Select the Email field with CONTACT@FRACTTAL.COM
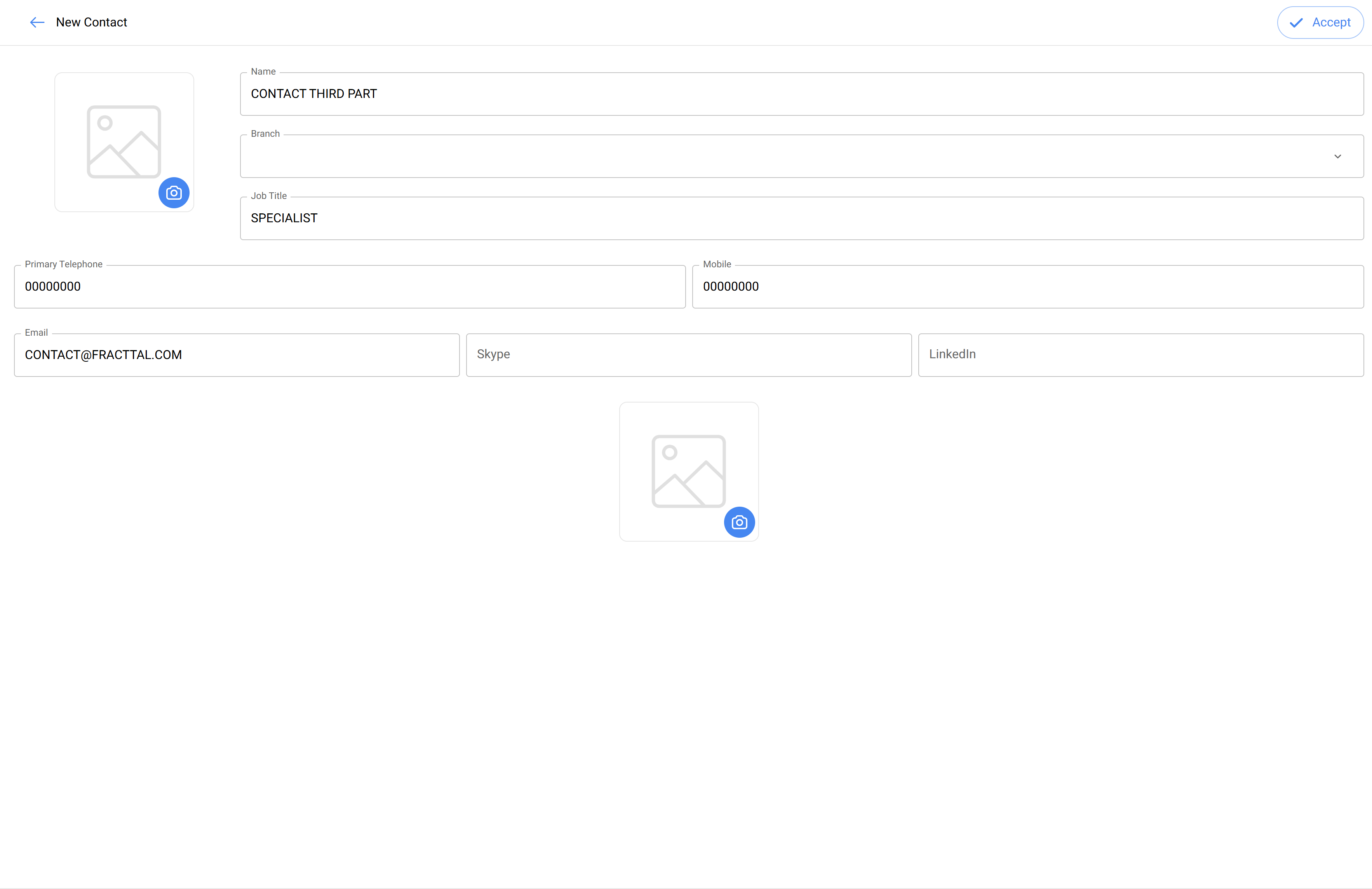The width and height of the screenshot is (1372, 889). 236,355
